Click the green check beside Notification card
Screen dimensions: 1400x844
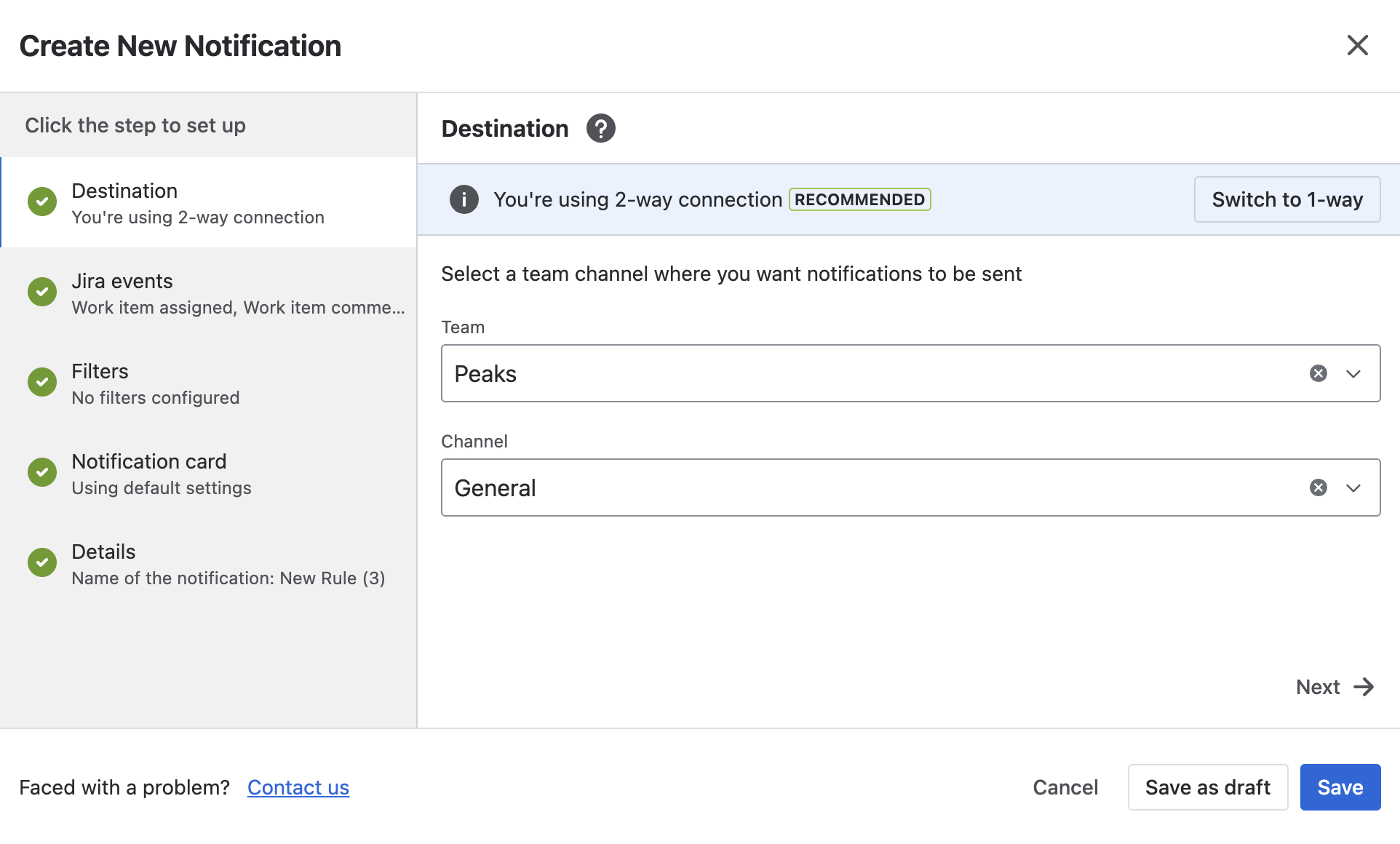pyautogui.click(x=42, y=472)
